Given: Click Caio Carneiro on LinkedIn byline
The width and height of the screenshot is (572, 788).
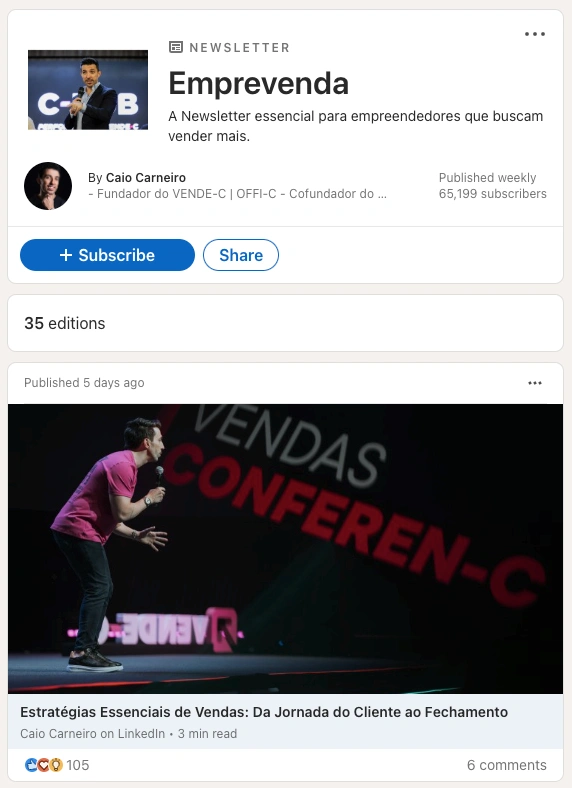Looking at the screenshot, I should (x=92, y=734).
